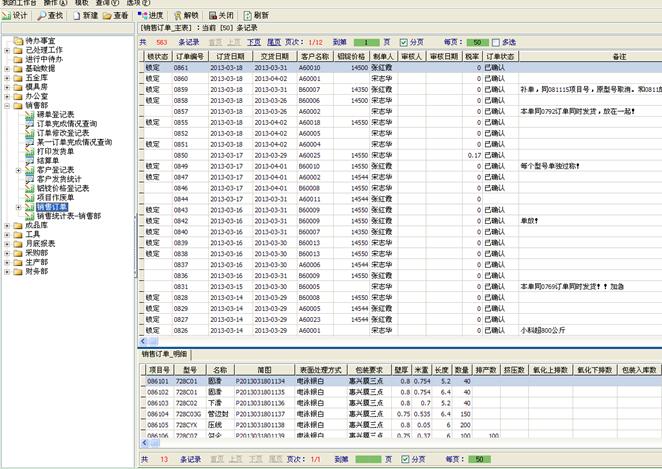Enable the 多选 multi-select checkbox
The image size is (662, 469).
coord(498,42)
